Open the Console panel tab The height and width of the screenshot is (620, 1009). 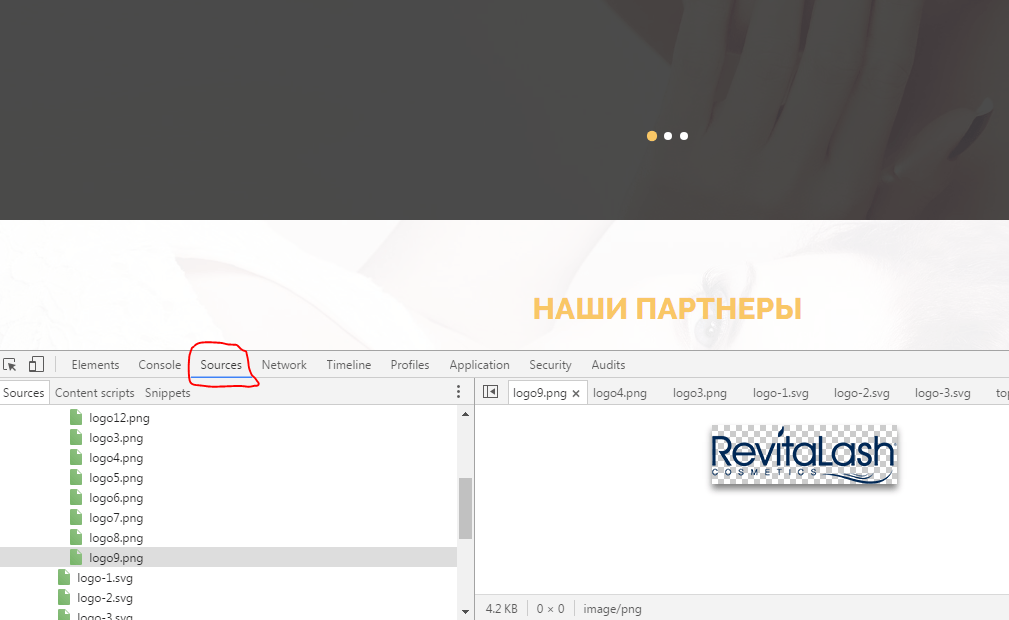click(160, 365)
